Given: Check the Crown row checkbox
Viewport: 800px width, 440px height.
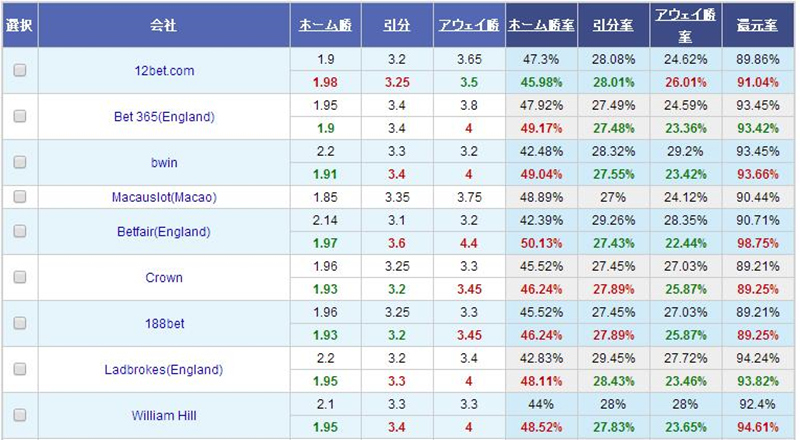Looking at the screenshot, I should (x=20, y=277).
